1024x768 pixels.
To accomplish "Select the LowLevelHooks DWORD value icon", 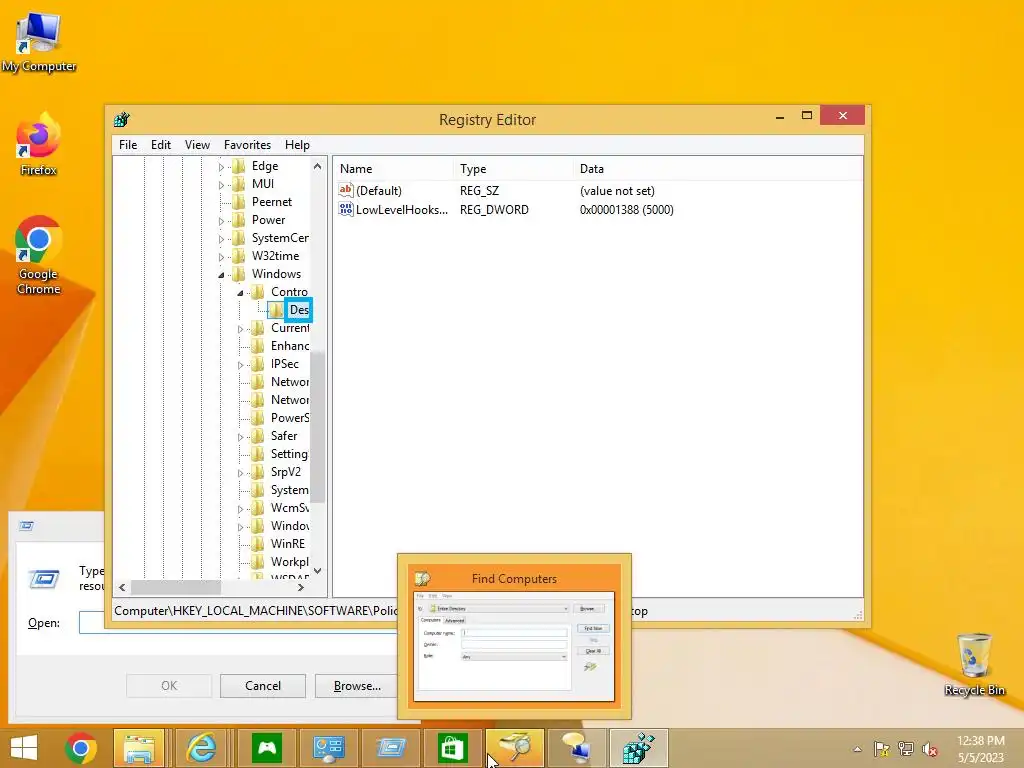I will pyautogui.click(x=345, y=209).
